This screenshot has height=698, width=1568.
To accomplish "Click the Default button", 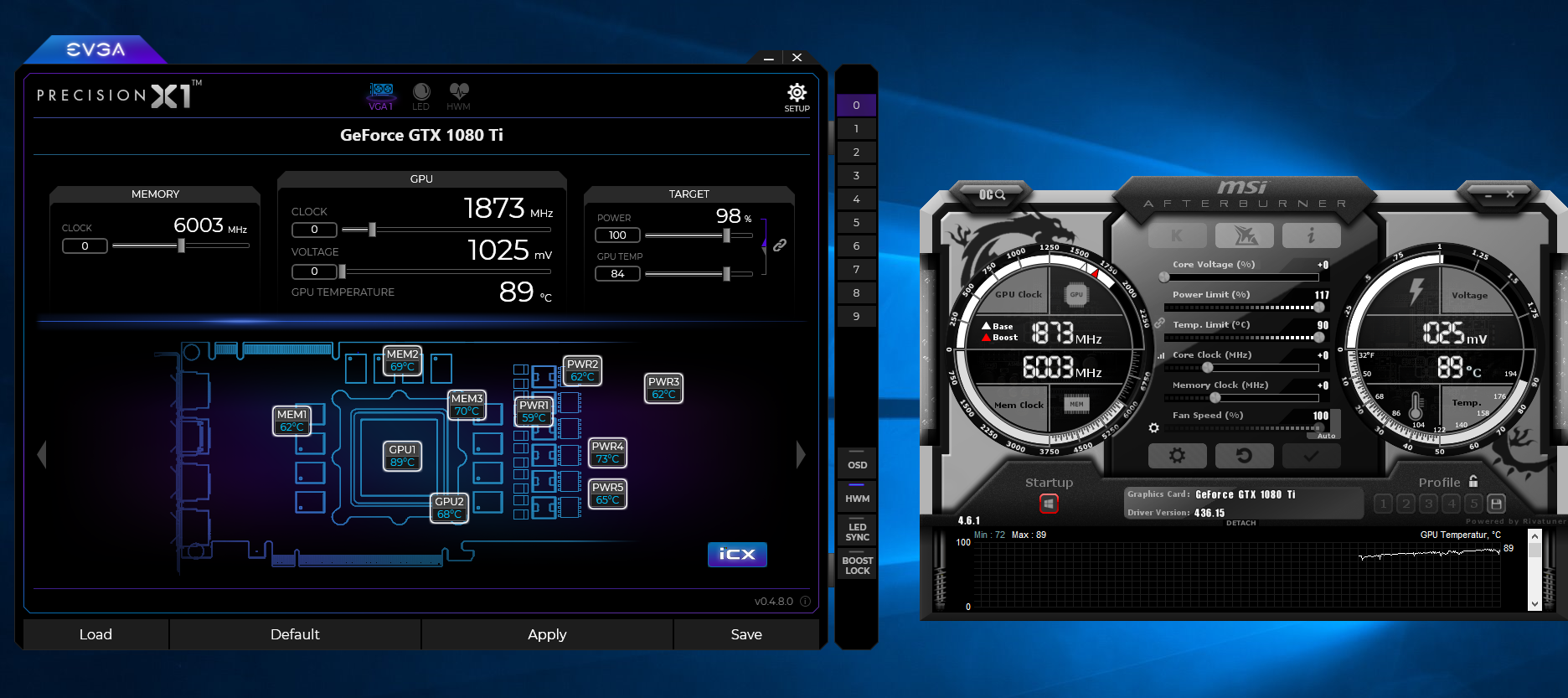I will [x=295, y=634].
